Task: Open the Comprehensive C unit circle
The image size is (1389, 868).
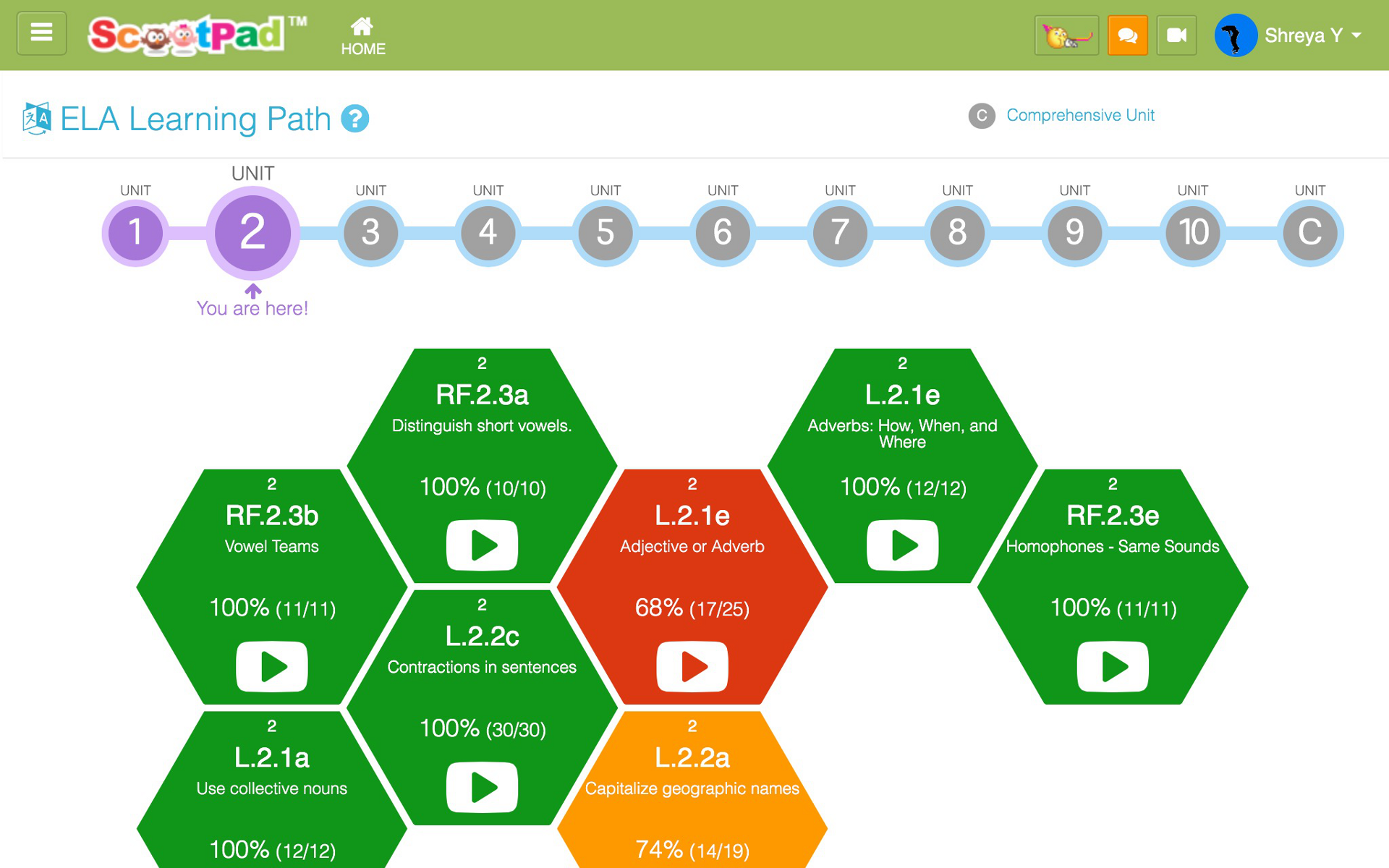Action: [x=1310, y=233]
